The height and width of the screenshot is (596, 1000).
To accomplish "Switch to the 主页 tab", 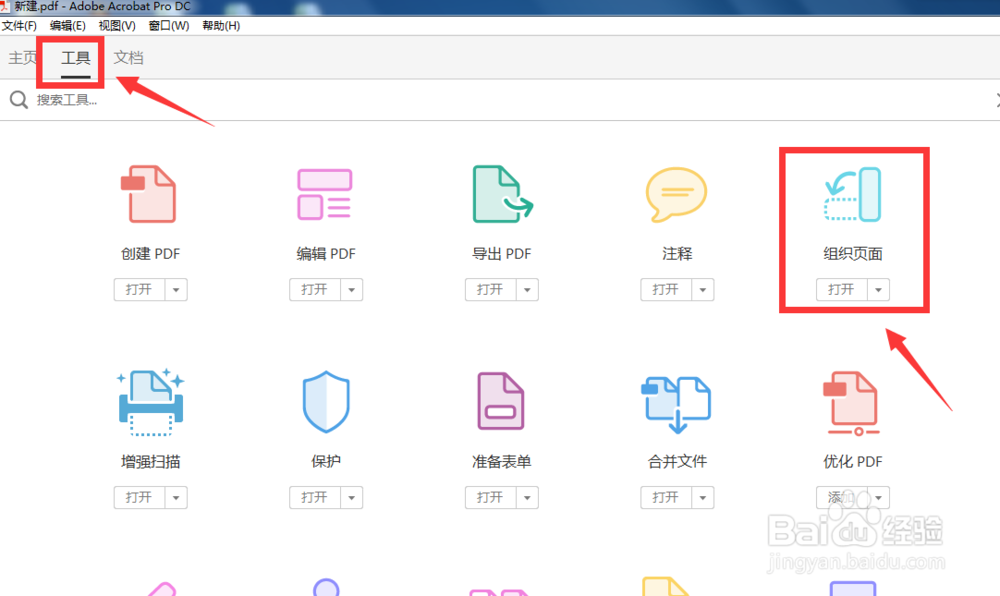I will (22, 58).
